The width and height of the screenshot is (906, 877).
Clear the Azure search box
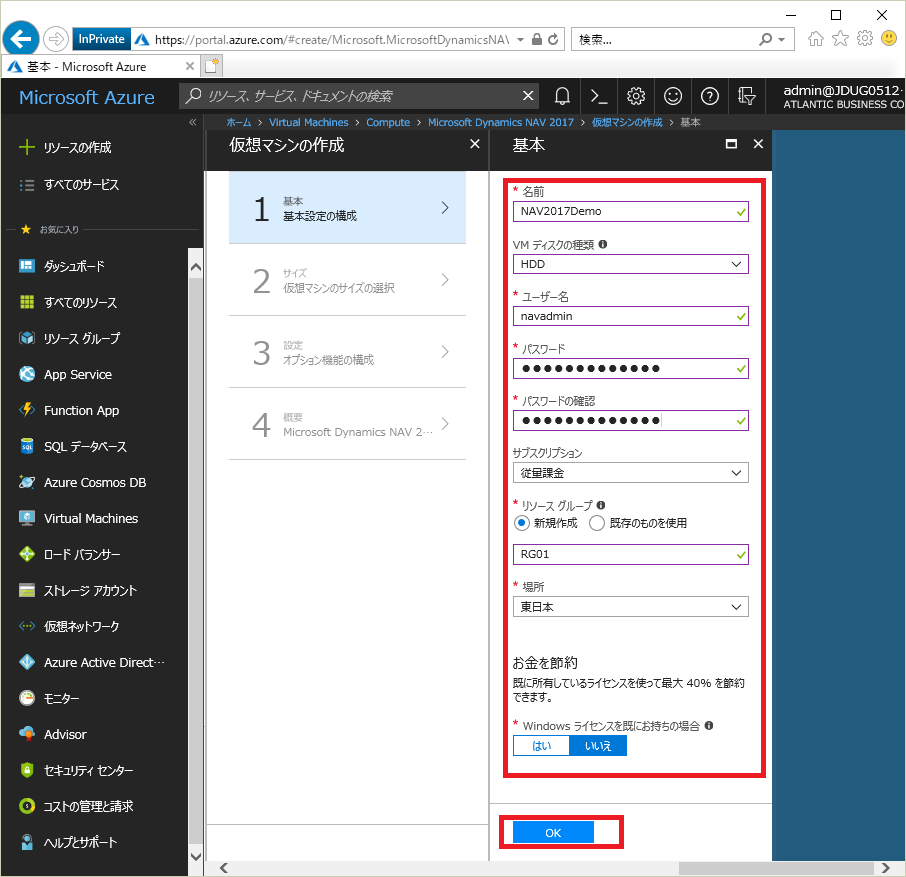pos(528,96)
